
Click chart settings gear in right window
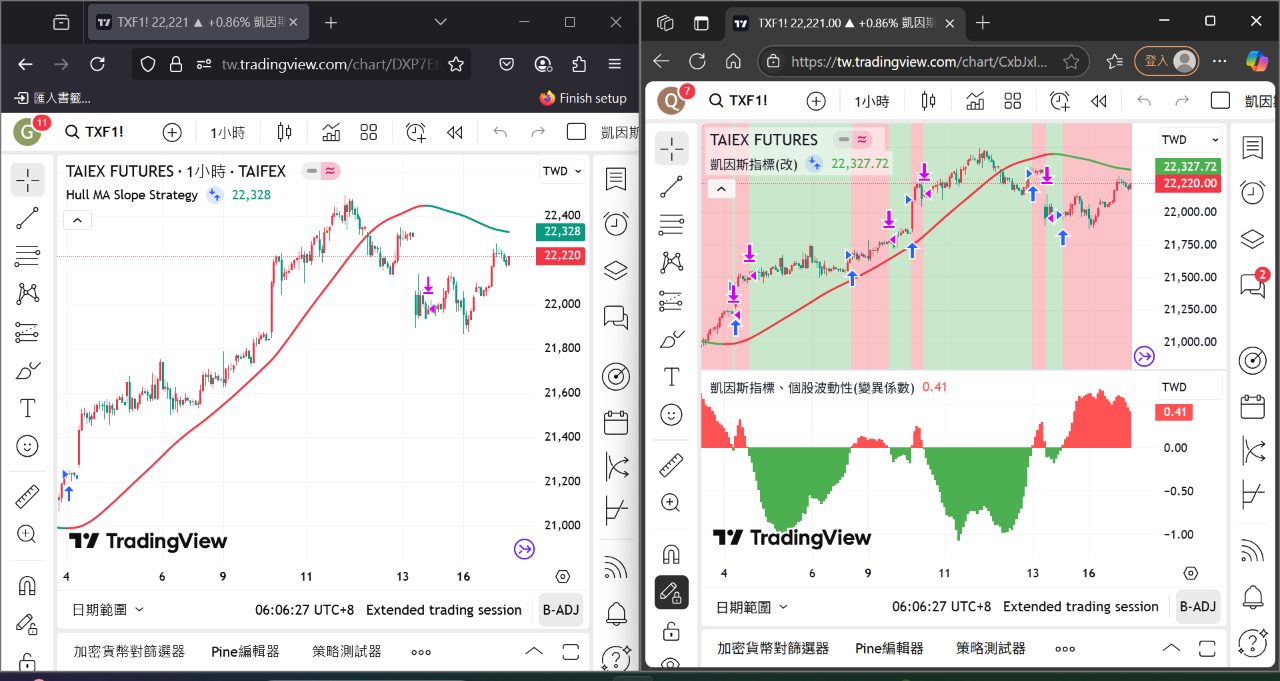[1190, 573]
